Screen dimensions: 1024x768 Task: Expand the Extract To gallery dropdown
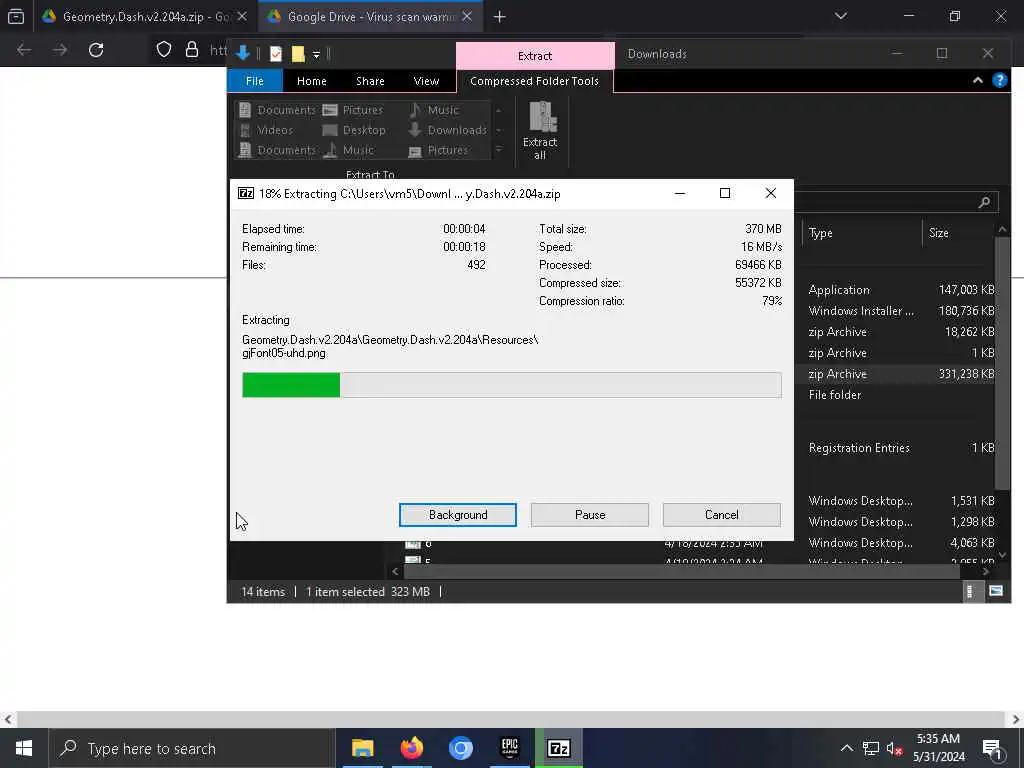[x=498, y=150]
